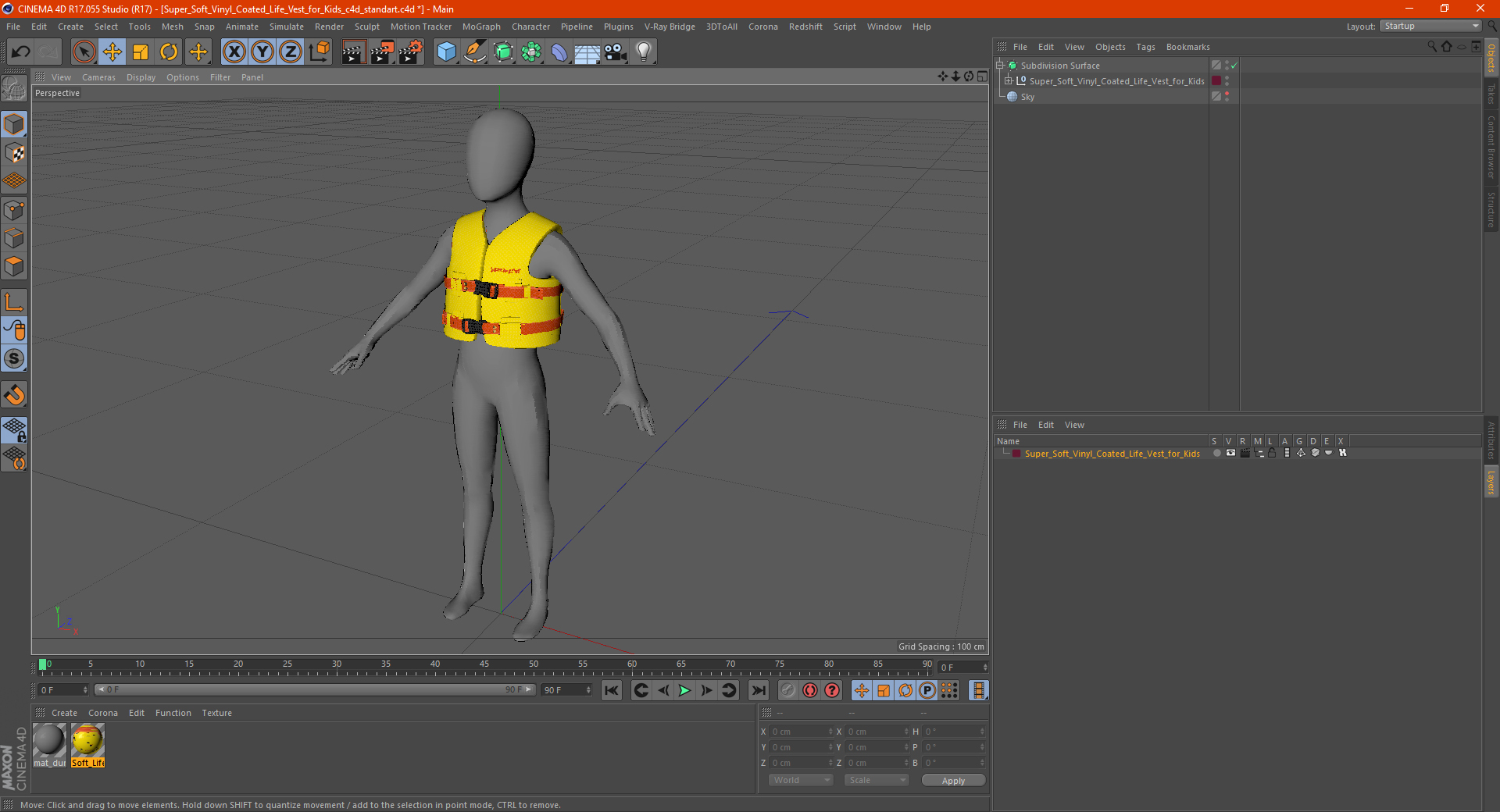Select the mat_dum material thumbnail
The width and height of the screenshot is (1500, 812).
point(49,746)
